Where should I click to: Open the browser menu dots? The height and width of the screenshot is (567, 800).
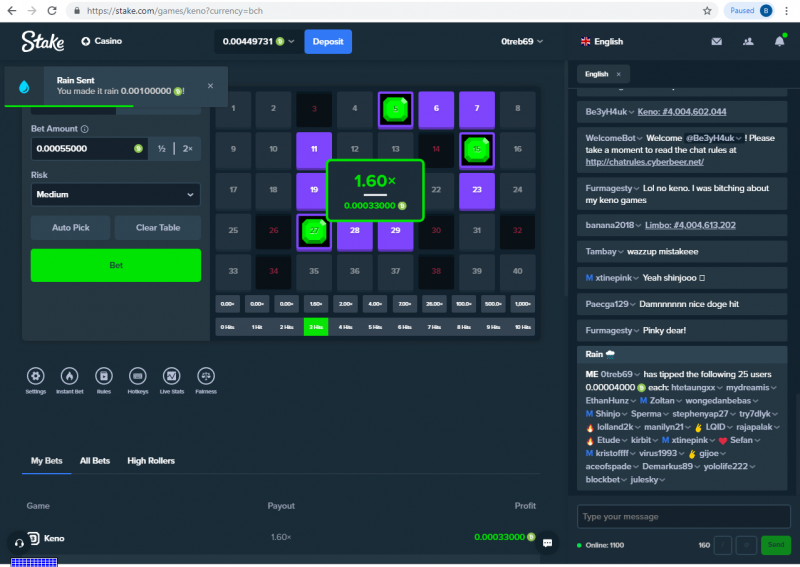[786, 11]
